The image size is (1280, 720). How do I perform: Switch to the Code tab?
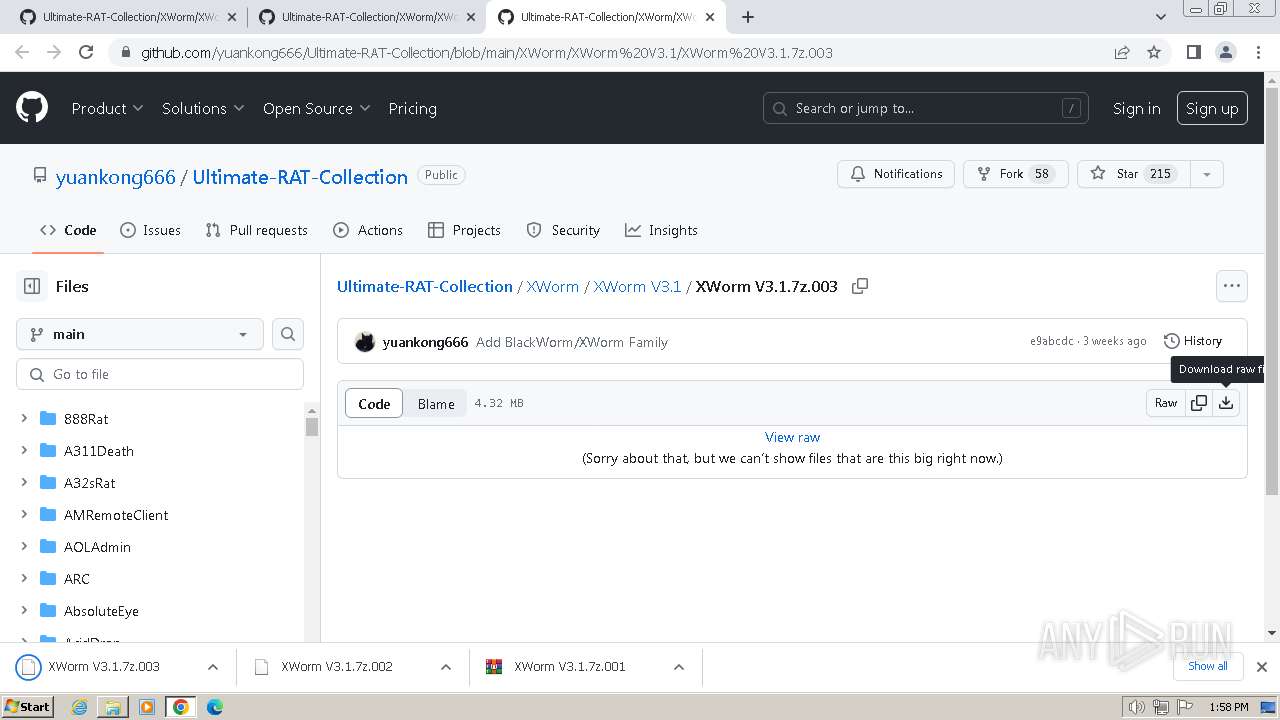(68, 230)
